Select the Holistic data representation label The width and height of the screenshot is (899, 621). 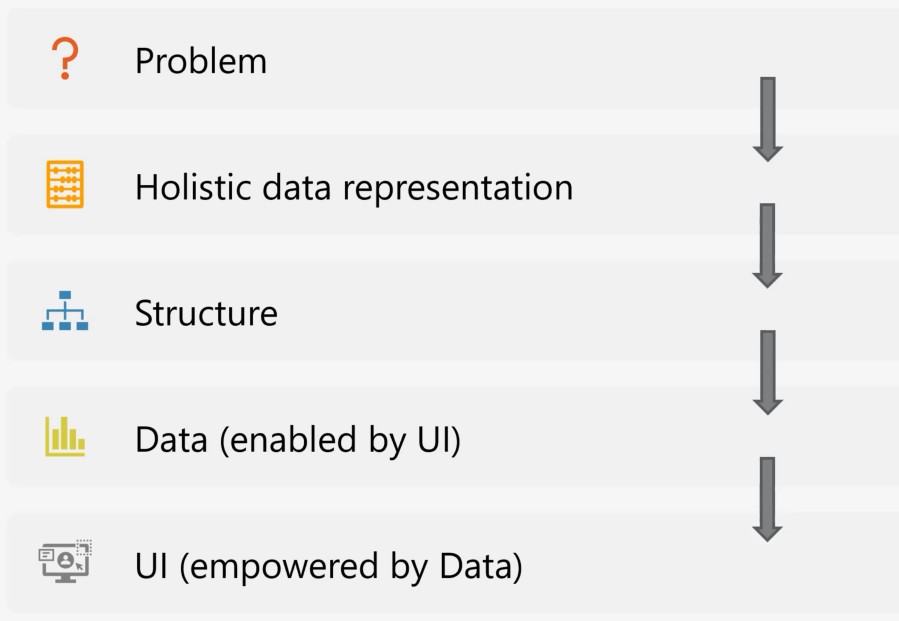click(354, 188)
